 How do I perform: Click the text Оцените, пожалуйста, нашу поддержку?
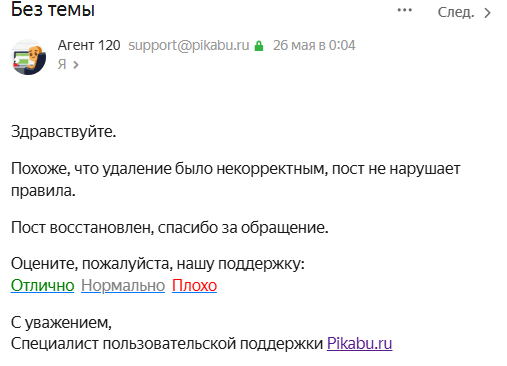pos(158,264)
